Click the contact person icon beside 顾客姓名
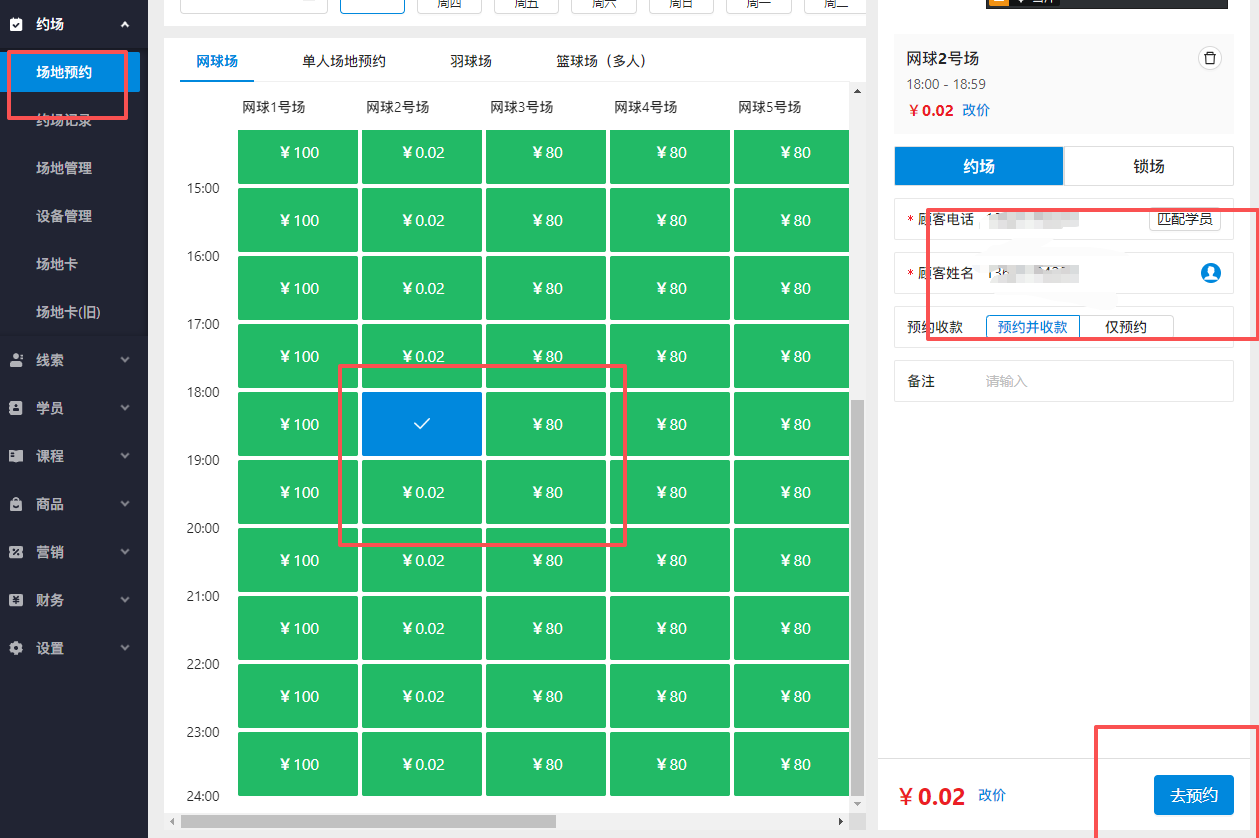 pyautogui.click(x=1211, y=272)
